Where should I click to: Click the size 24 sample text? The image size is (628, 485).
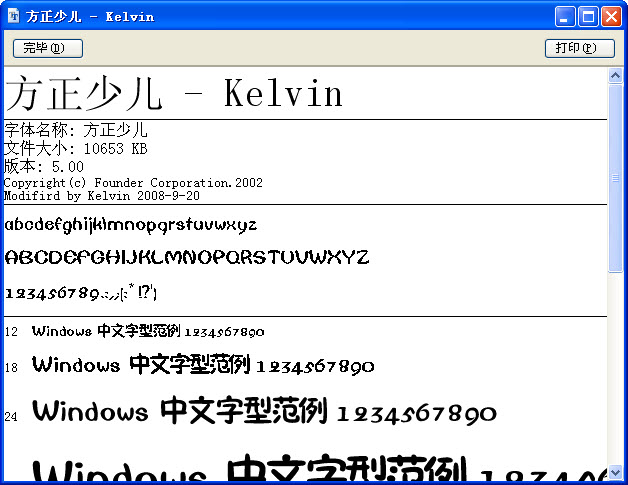264,412
